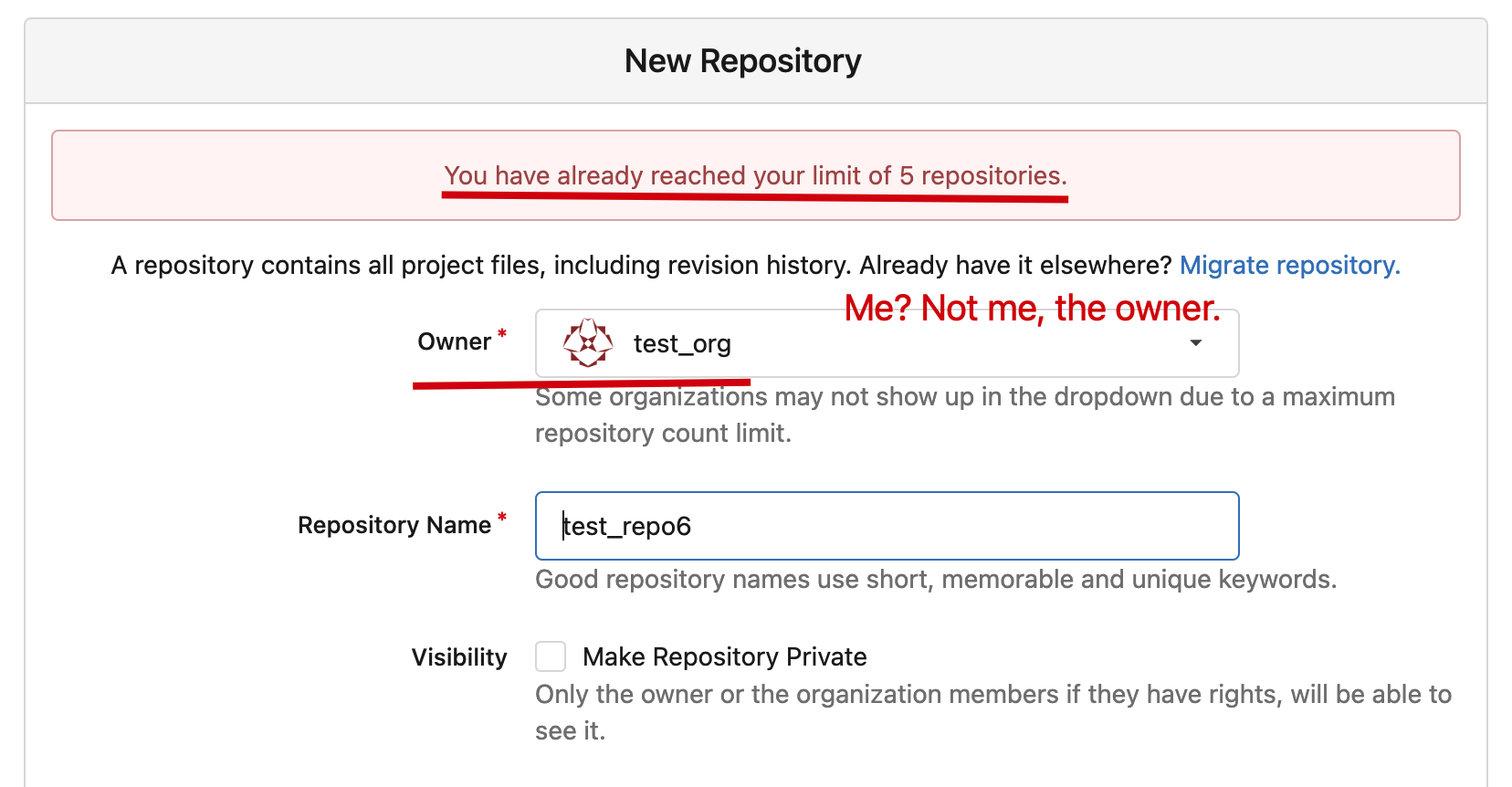Click the 'A repository contains all project files' description
1512x787 pixels.
pos(641,265)
